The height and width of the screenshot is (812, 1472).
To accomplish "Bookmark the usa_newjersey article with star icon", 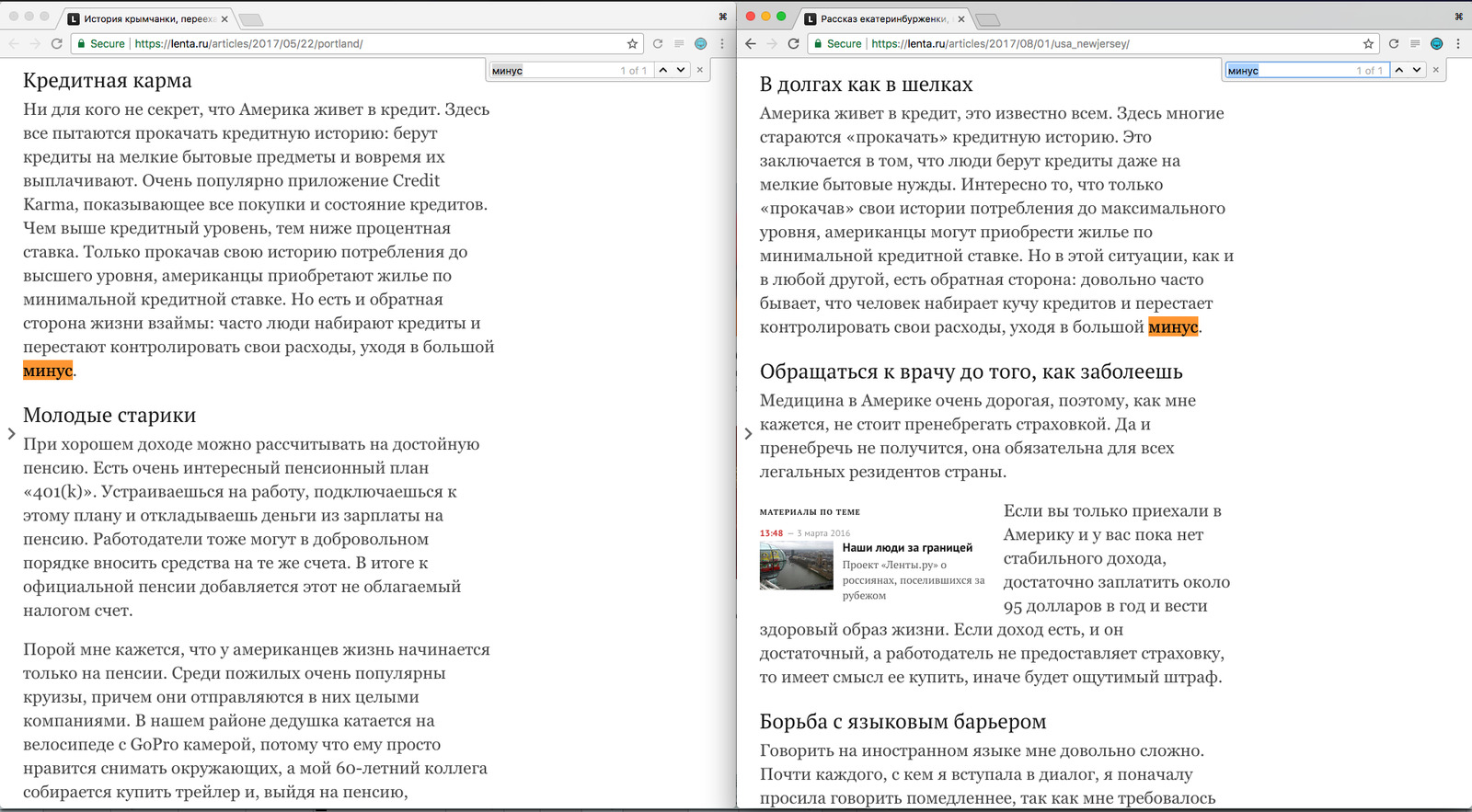I will click(1368, 43).
